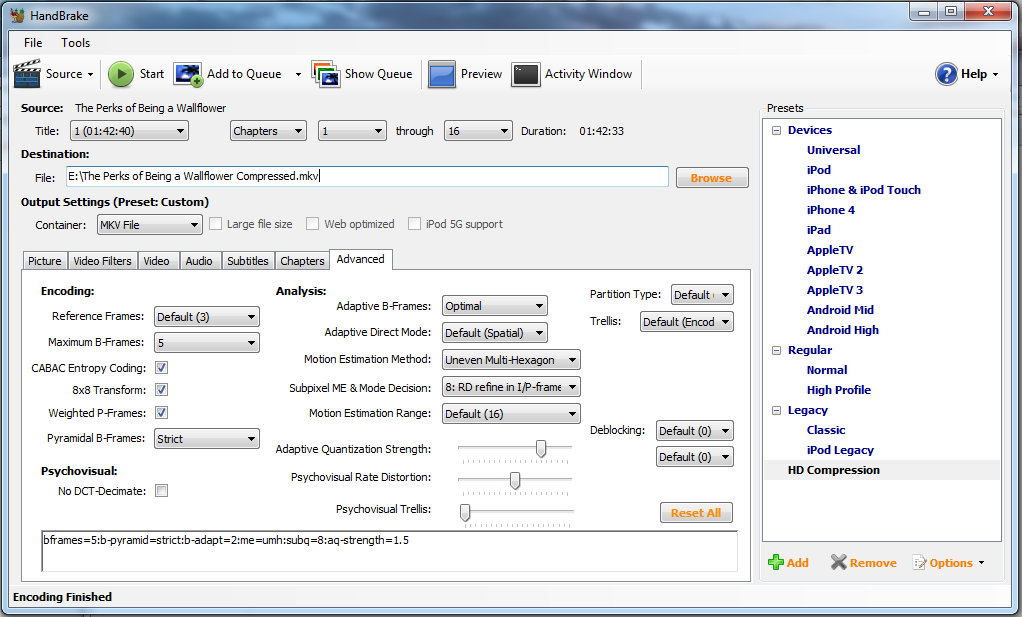This screenshot has width=1022, height=617.
Task: Enable No DCT-Decimate checkbox
Action: (x=161, y=491)
